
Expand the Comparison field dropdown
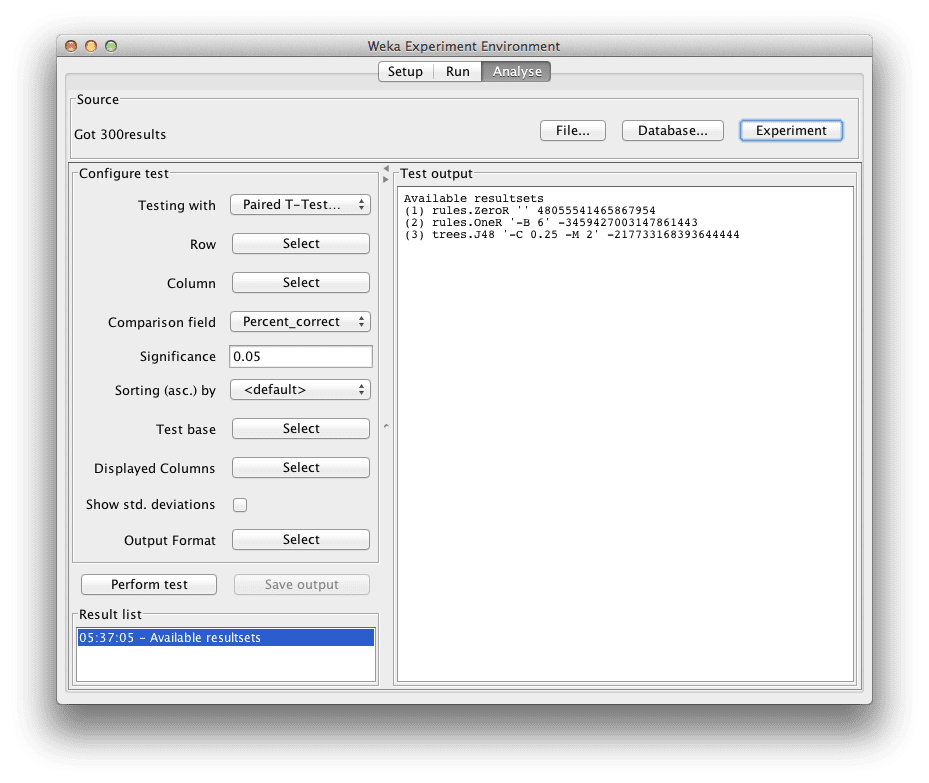300,322
